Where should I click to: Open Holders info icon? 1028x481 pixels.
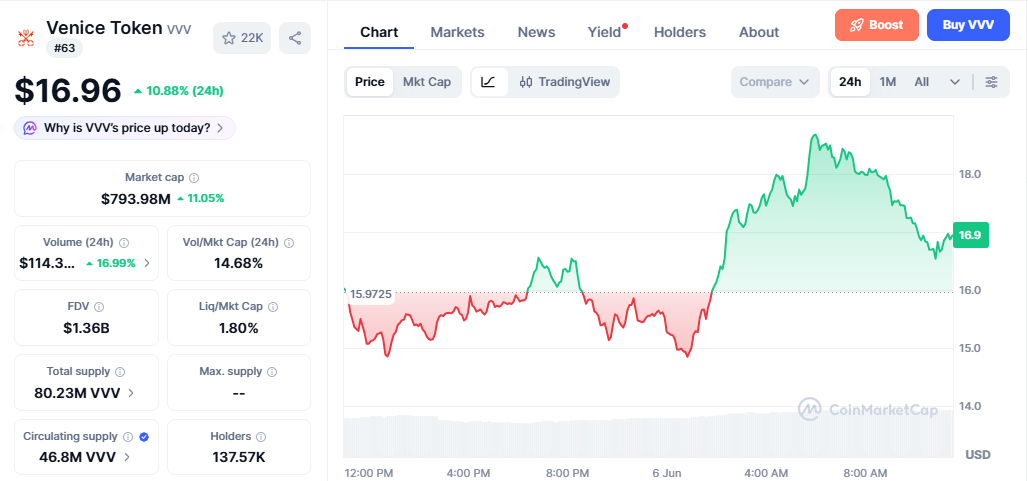pos(261,436)
